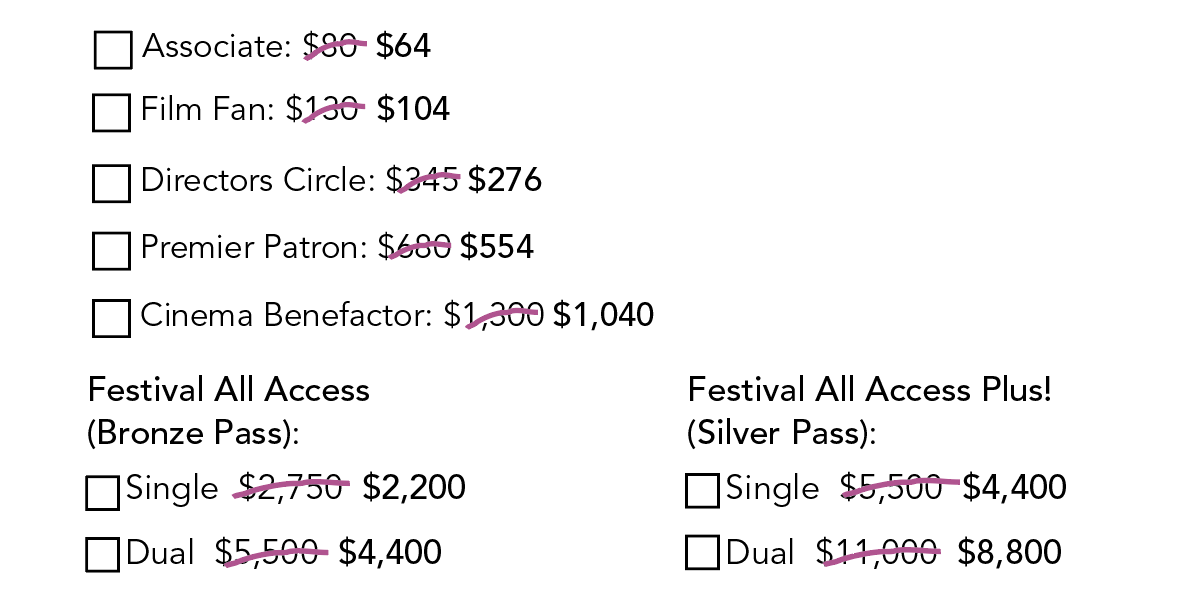Check the Bronze Pass Single checkbox
Image resolution: width=1200 pixels, height=598 pixels.
(x=103, y=492)
